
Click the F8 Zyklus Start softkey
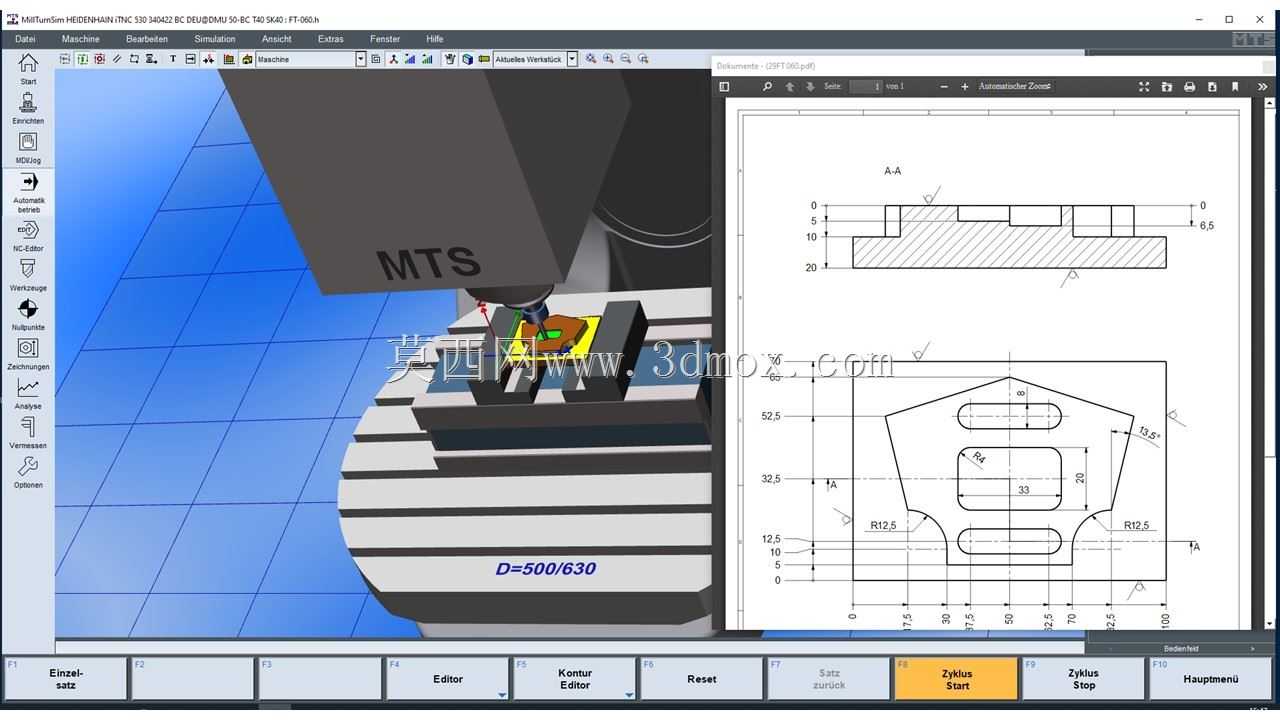(x=957, y=679)
